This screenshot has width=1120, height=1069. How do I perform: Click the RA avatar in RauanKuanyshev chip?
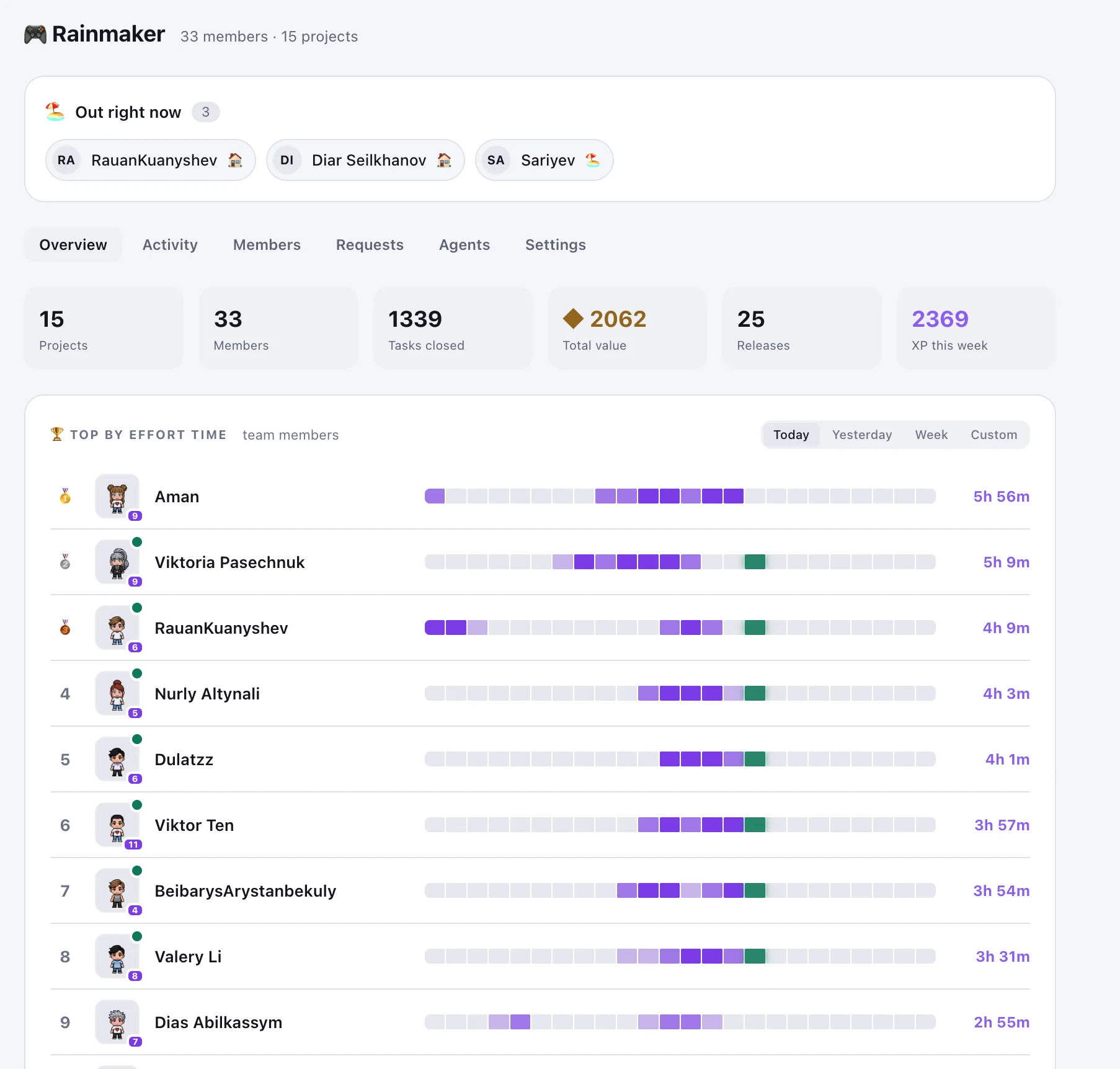click(x=66, y=160)
